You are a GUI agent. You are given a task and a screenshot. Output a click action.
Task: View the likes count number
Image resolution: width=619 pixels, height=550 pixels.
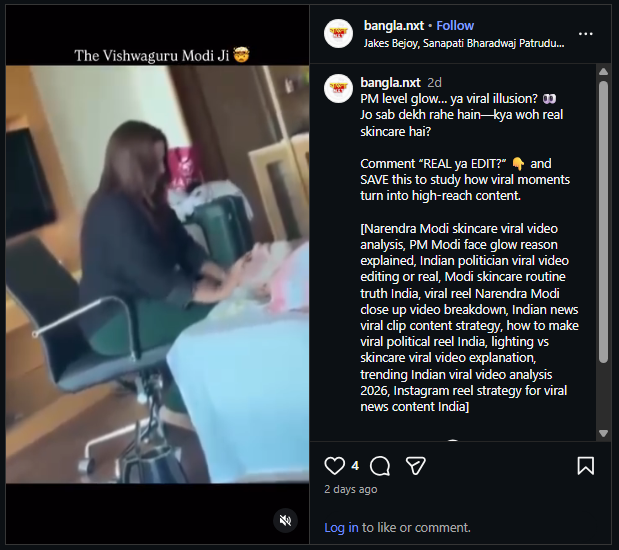pyautogui.click(x=355, y=466)
